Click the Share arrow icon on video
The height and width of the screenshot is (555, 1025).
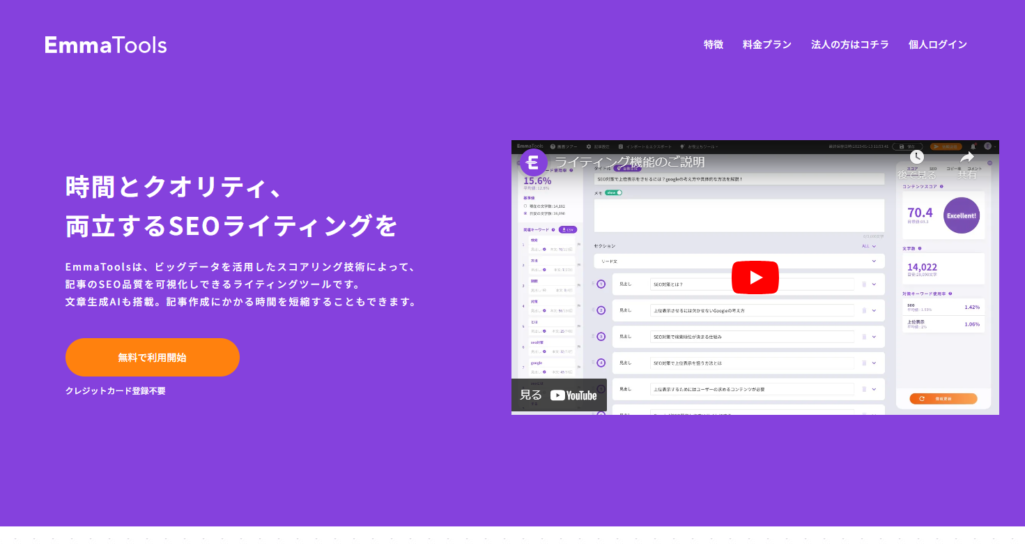point(966,157)
